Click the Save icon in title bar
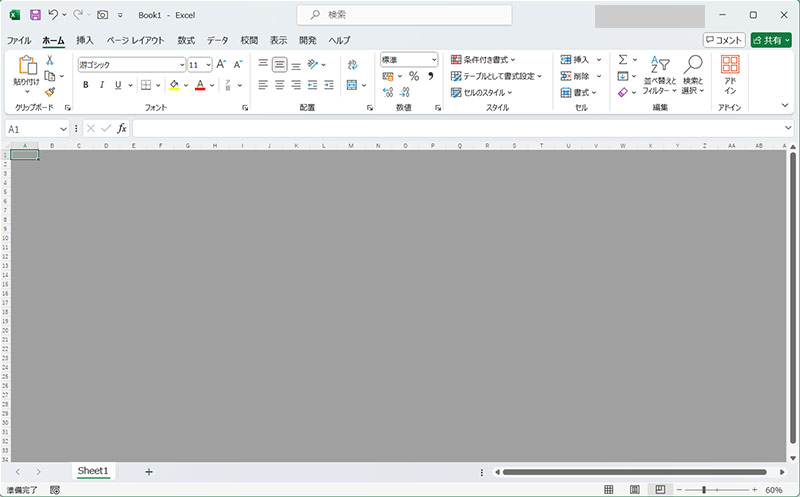The height and width of the screenshot is (497, 800). point(35,15)
